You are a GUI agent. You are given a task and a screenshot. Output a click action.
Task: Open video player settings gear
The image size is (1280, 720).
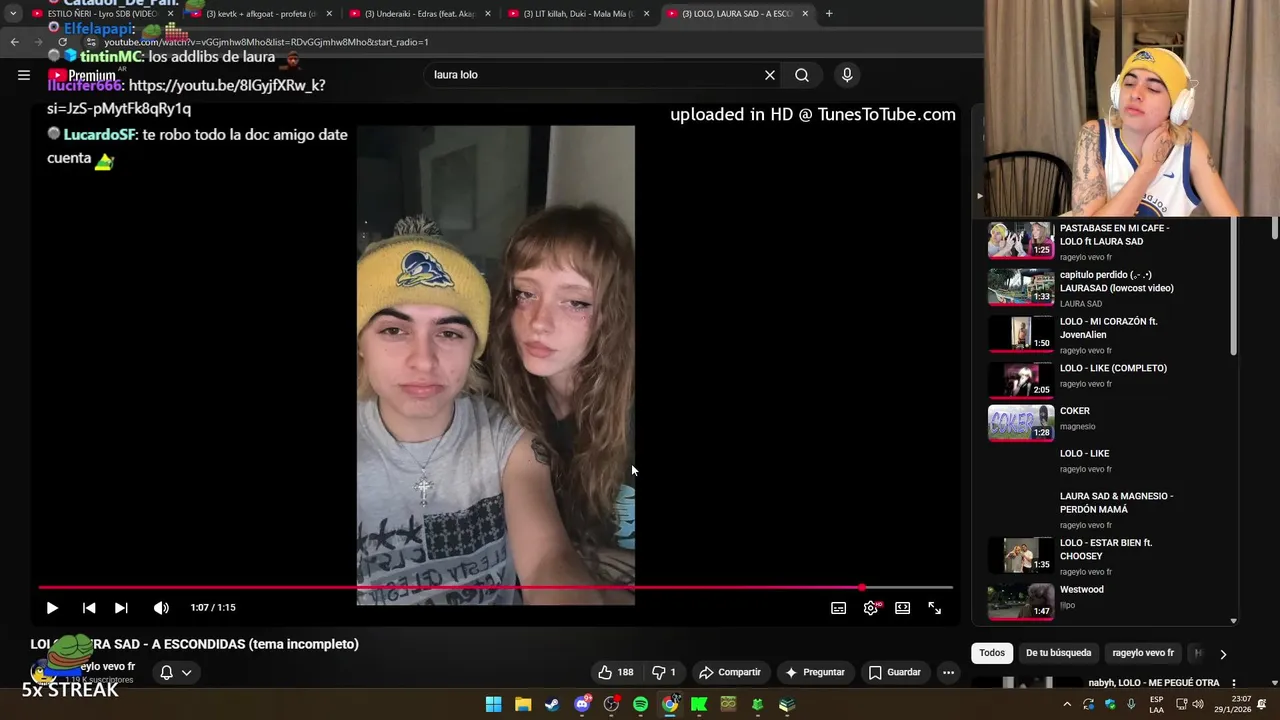(871, 608)
